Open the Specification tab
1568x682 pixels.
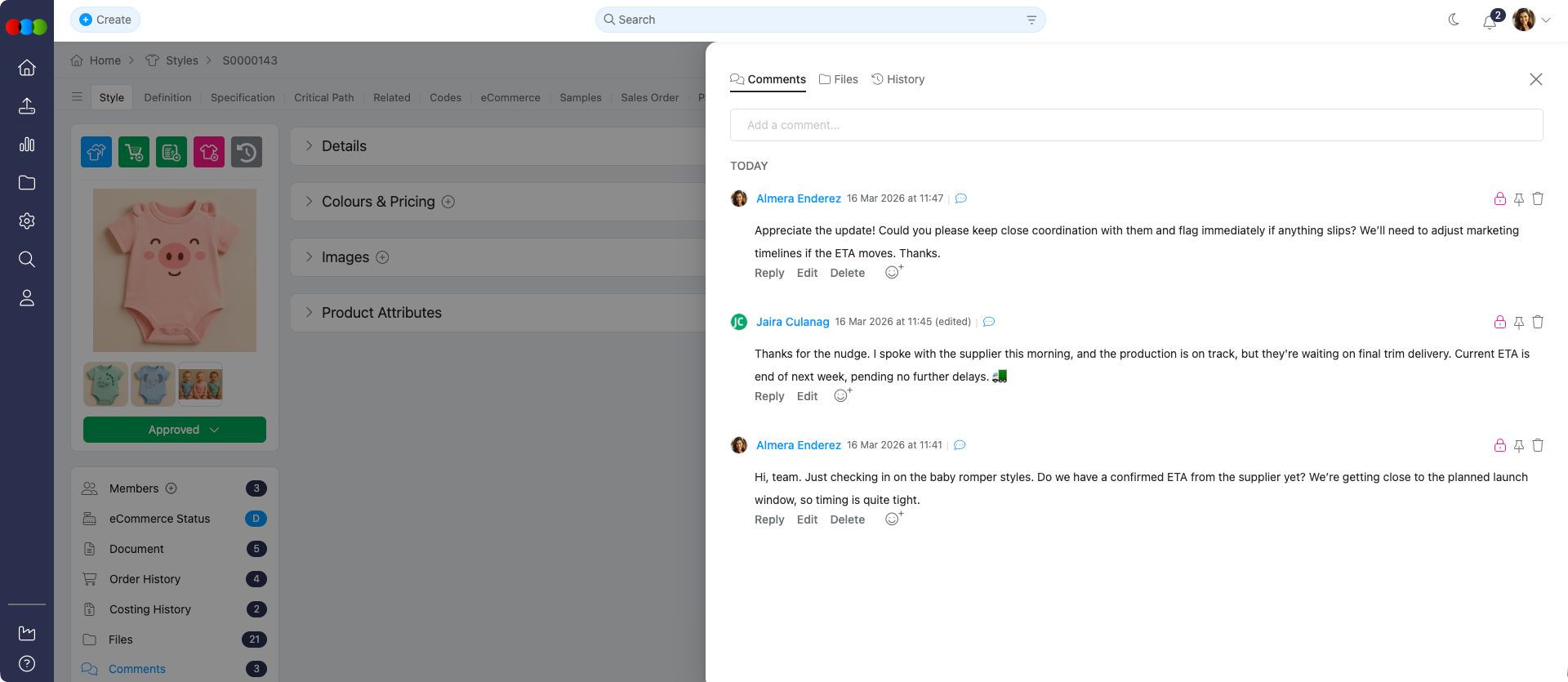coord(243,97)
